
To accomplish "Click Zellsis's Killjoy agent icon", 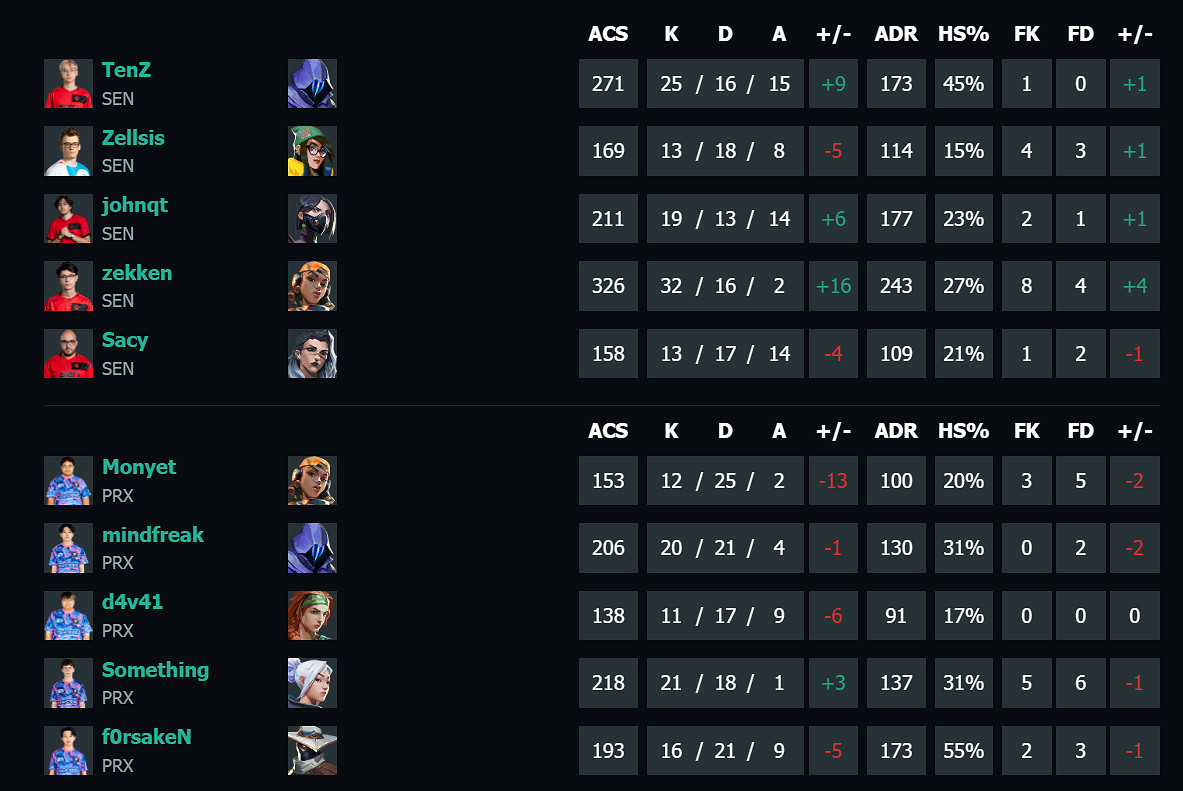I will coord(312,151).
